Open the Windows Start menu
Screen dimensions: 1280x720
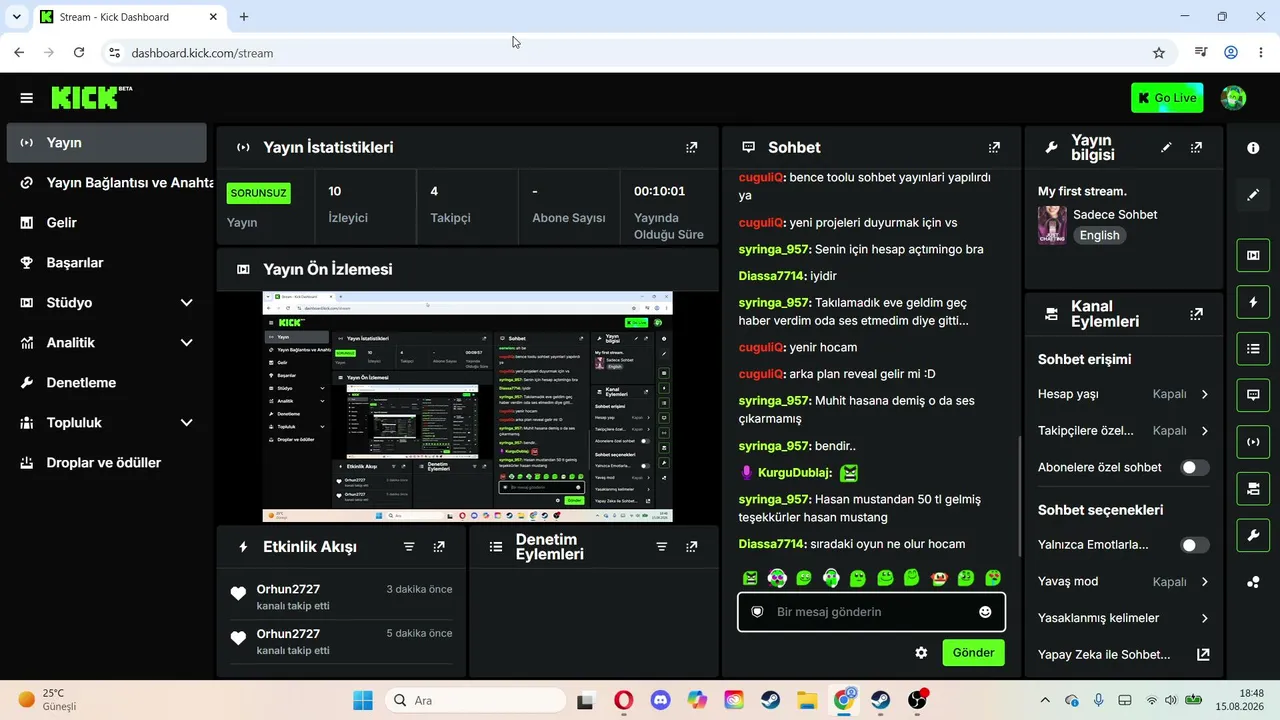click(362, 700)
